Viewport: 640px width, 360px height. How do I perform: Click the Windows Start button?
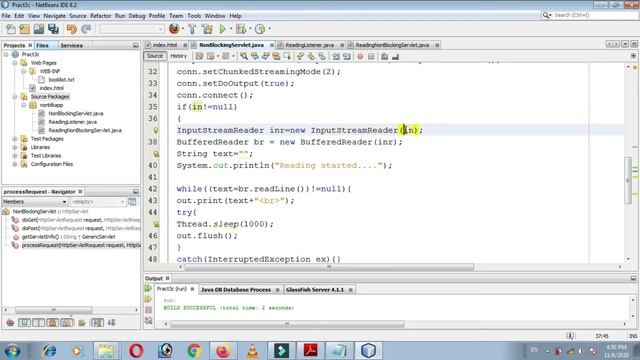click(x=12, y=351)
